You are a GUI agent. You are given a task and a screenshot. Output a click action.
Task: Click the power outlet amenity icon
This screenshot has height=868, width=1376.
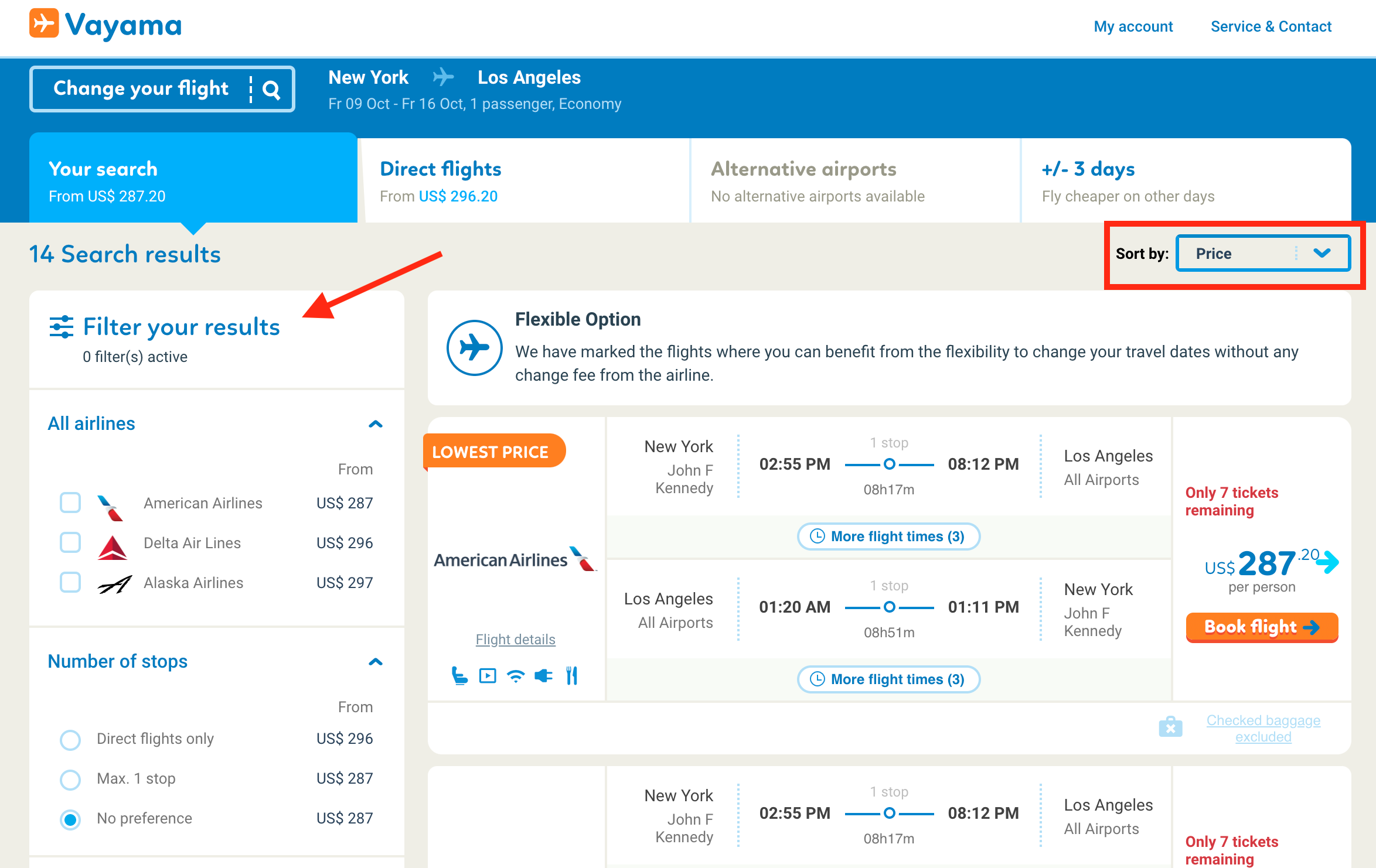click(x=544, y=676)
